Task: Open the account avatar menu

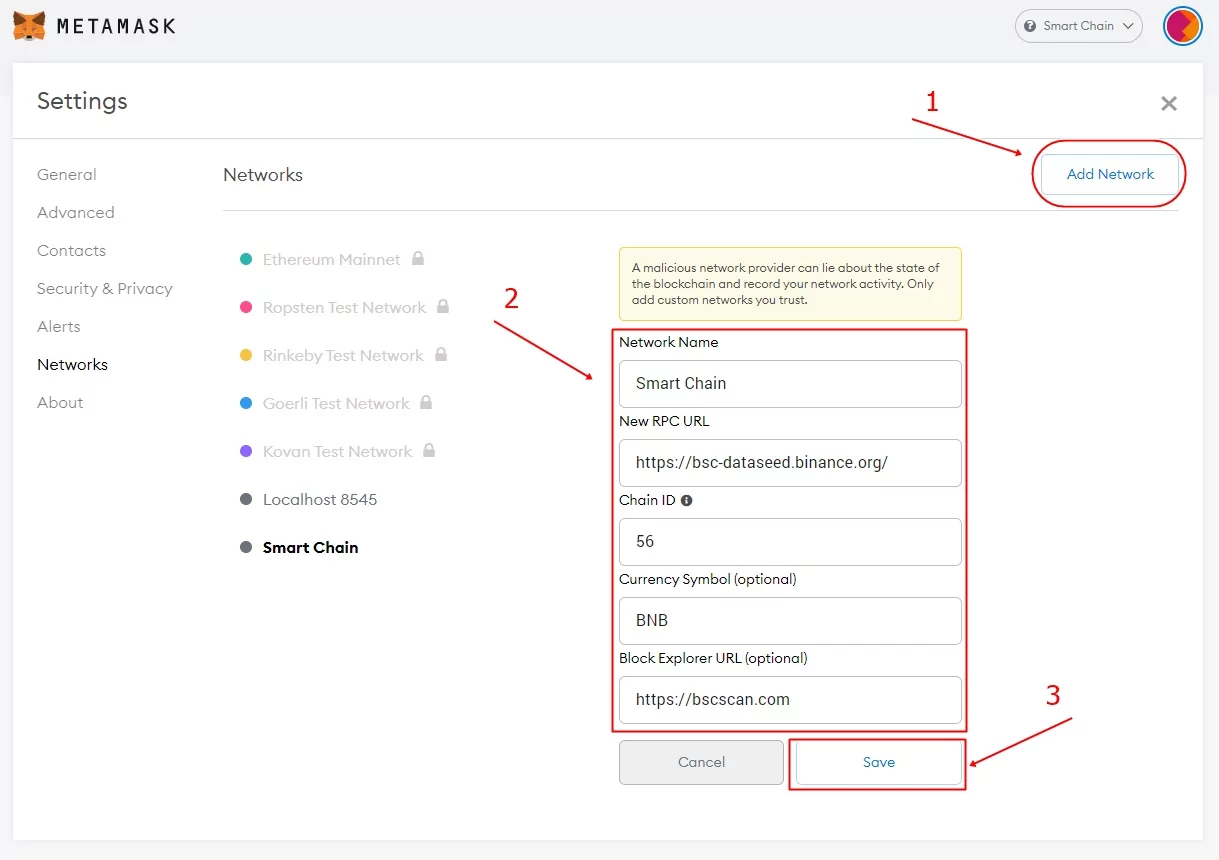Action: (x=1182, y=26)
